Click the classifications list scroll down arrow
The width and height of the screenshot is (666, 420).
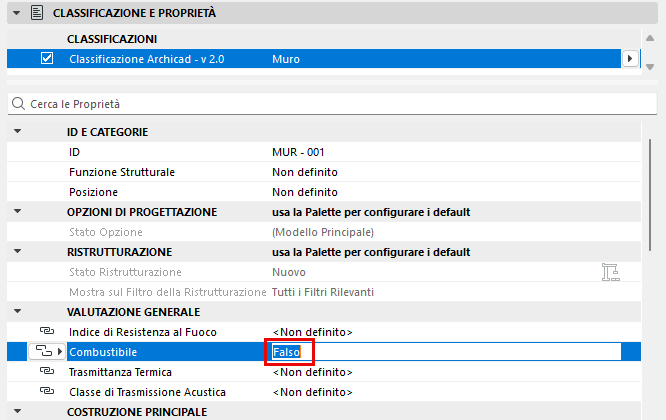click(x=650, y=67)
